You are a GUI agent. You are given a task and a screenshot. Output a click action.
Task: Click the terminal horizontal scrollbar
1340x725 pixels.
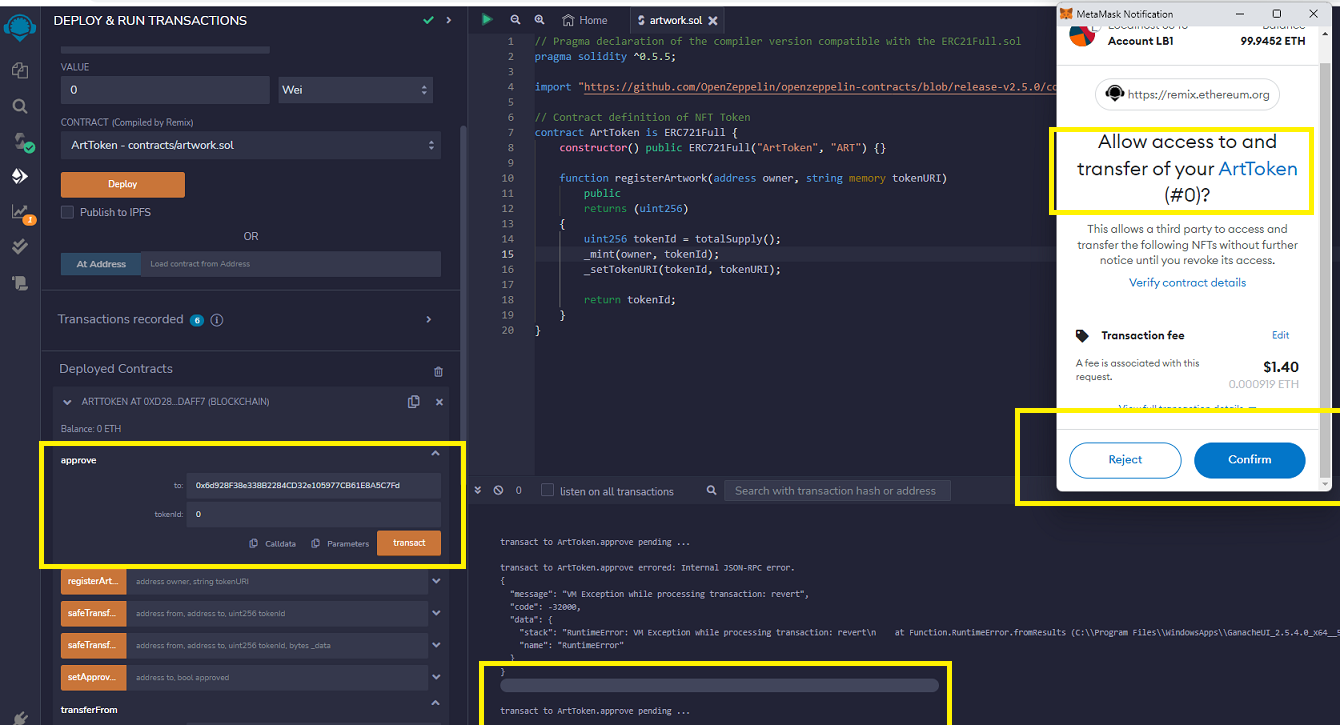tap(719, 686)
